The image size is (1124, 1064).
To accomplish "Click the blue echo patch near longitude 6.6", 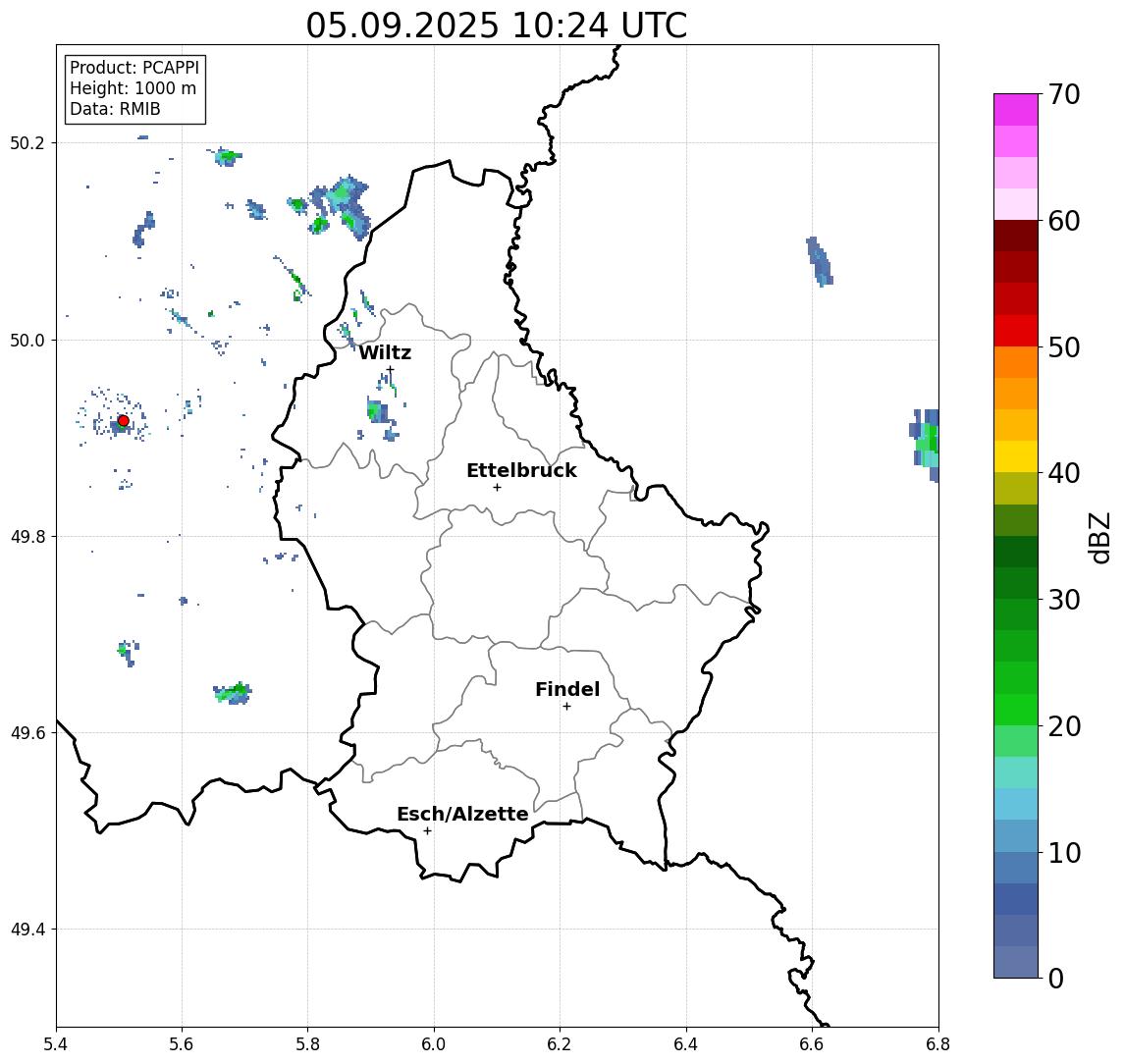I will [x=820, y=262].
